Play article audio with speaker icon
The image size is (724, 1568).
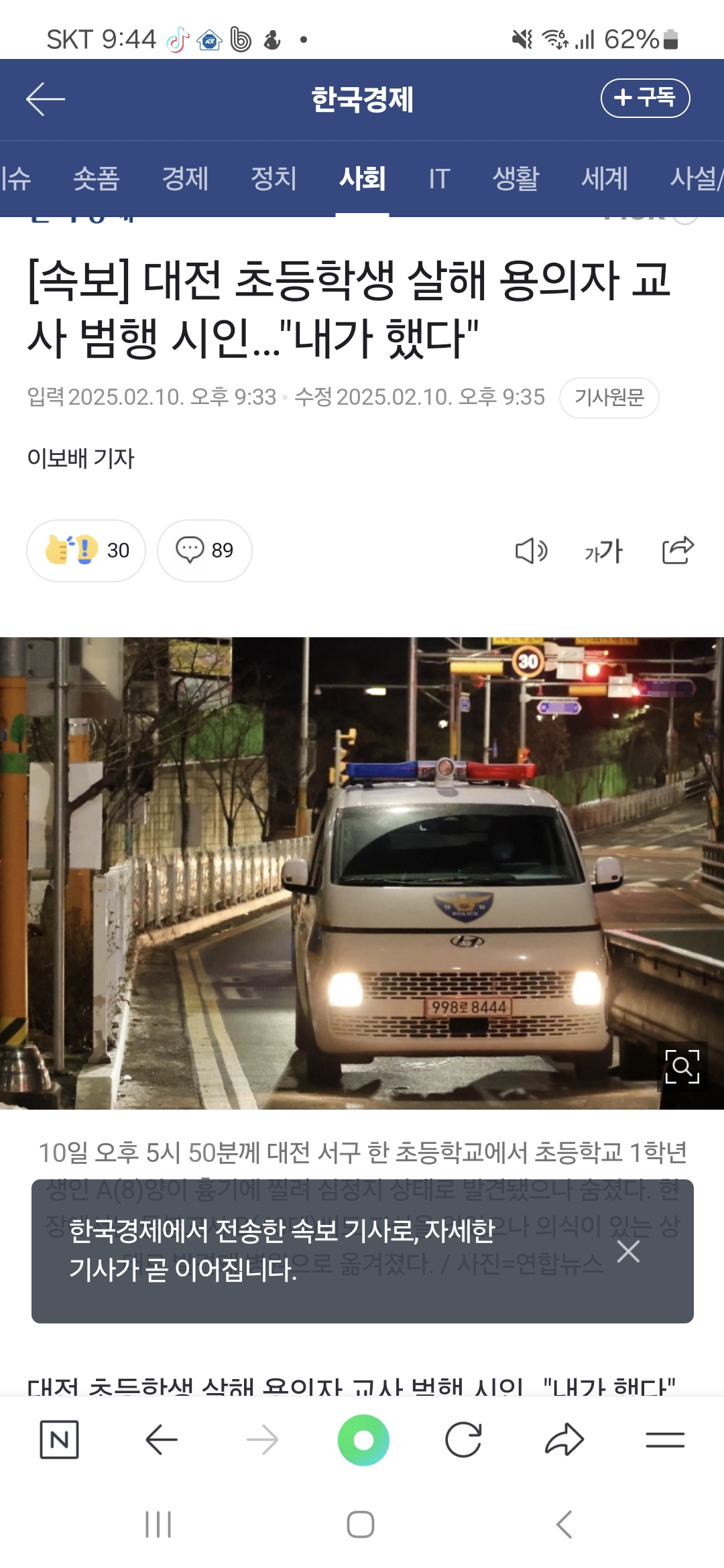click(x=531, y=551)
